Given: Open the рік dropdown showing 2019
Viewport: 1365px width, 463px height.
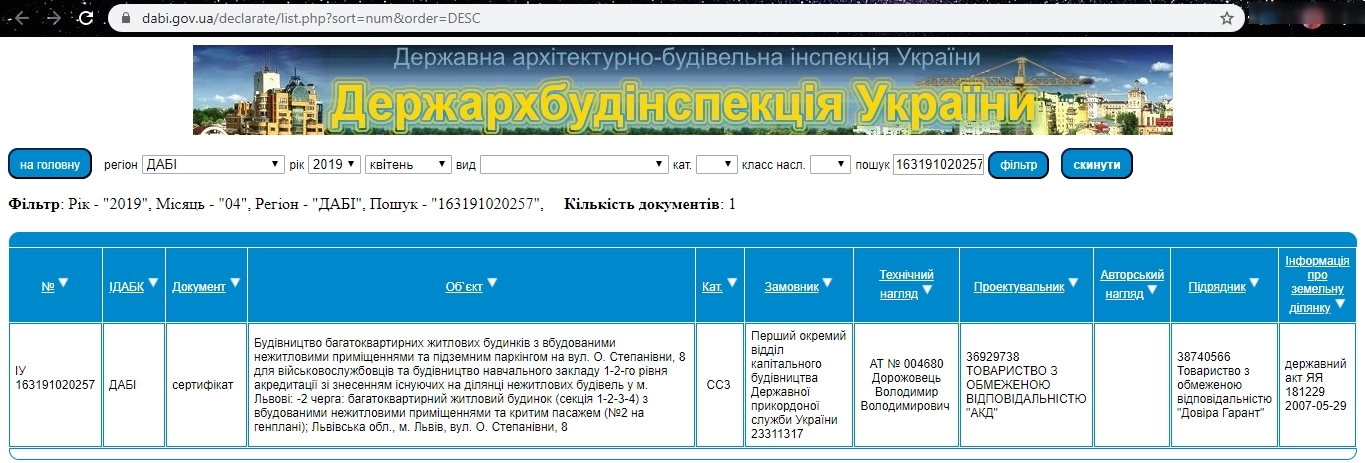Looking at the screenshot, I should pyautogui.click(x=334, y=164).
